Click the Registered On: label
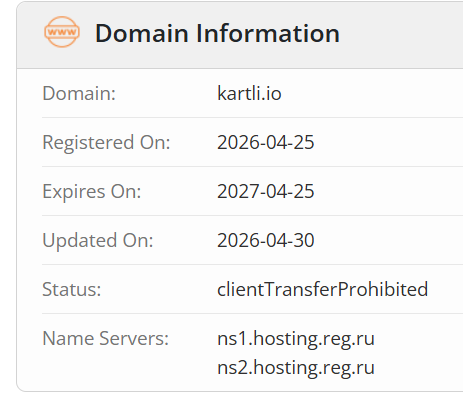 (x=106, y=142)
